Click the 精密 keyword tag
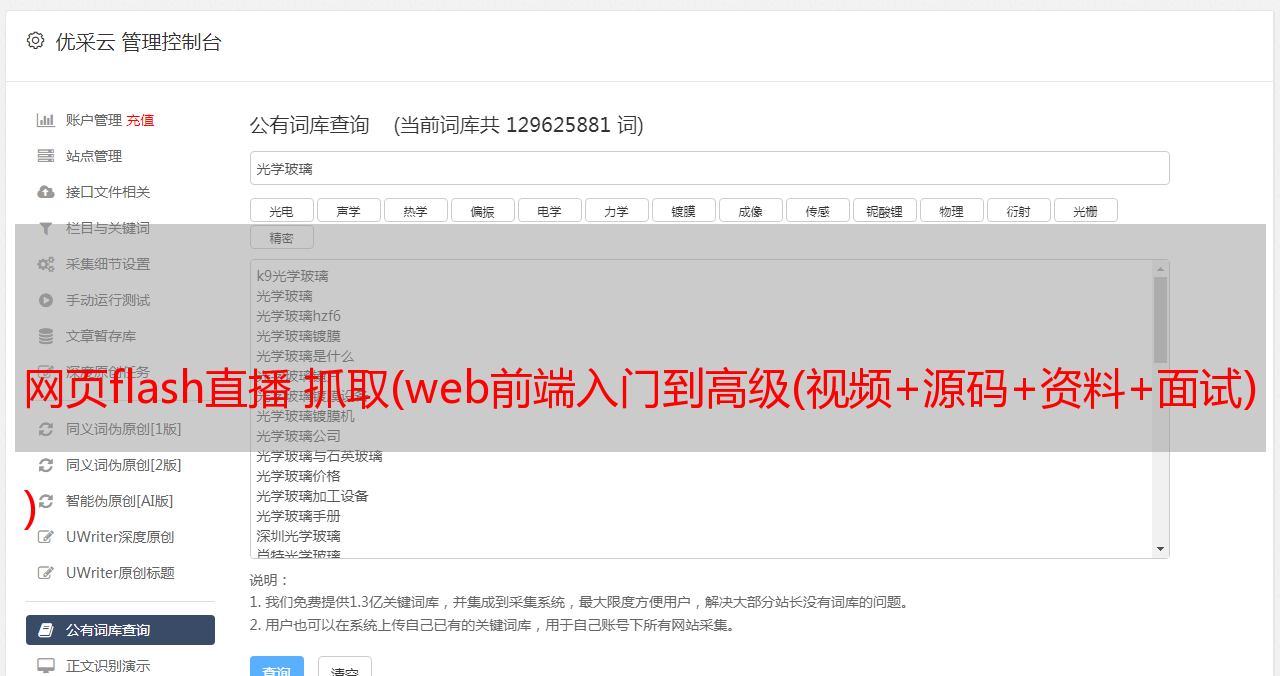1280x676 pixels. tap(281, 238)
